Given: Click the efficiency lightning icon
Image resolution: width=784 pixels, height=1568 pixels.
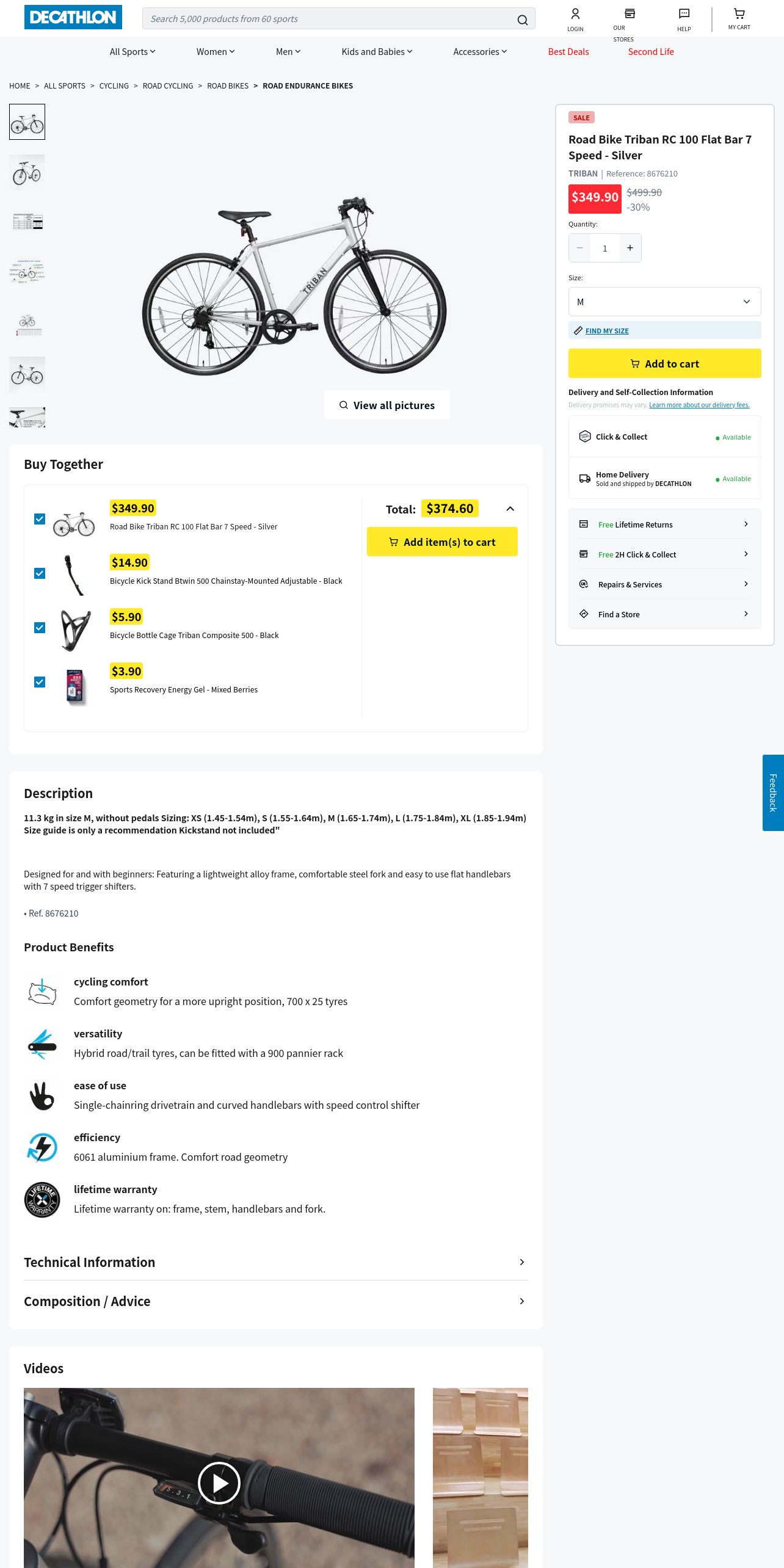Looking at the screenshot, I should click(x=42, y=1147).
